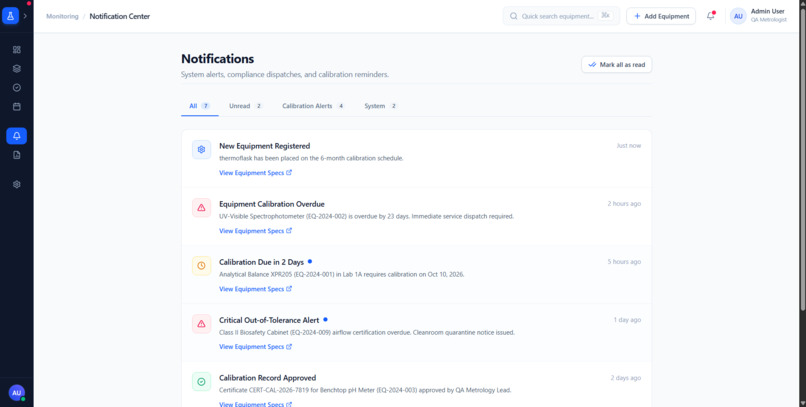Click the Critical Out-of-Tolerance warning icon
Image resolution: width=806 pixels, height=407 pixels.
(x=202, y=324)
